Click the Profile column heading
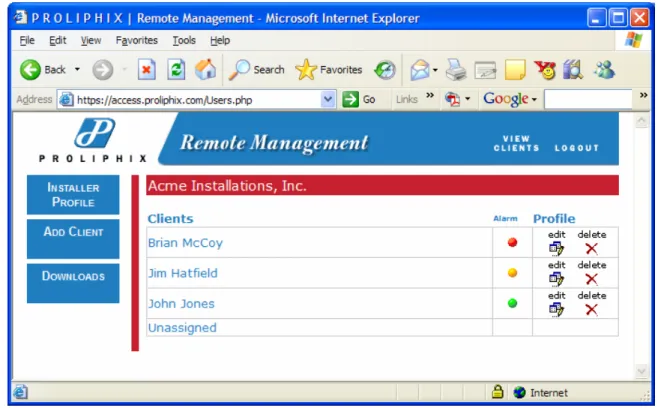The height and width of the screenshot is (408, 658). tap(554, 219)
